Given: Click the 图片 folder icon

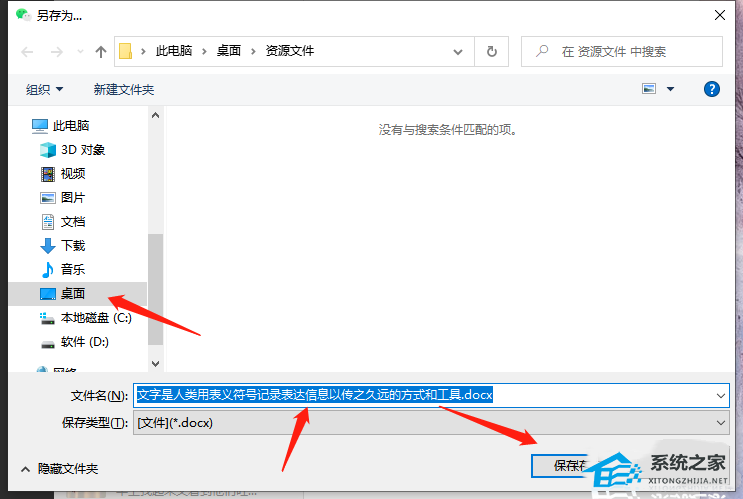Looking at the screenshot, I should 47,198.
